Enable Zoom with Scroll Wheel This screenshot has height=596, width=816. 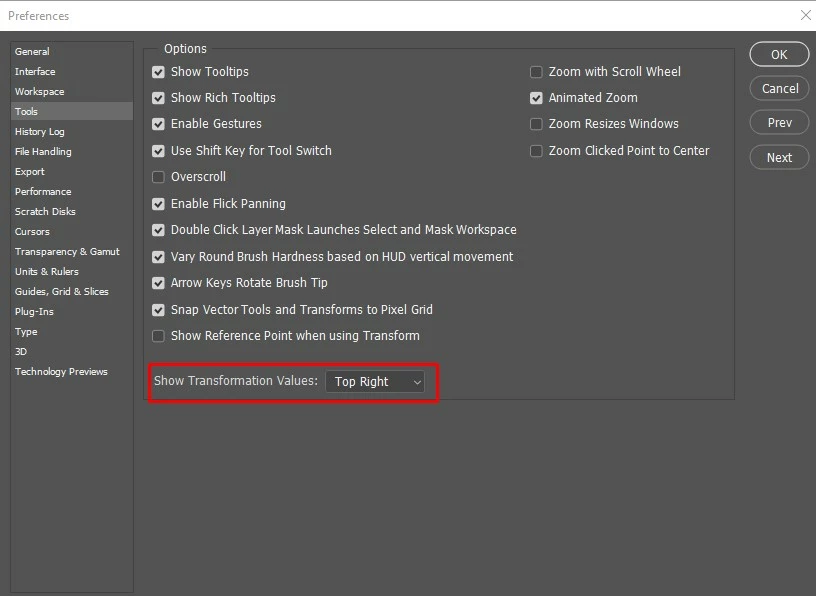[536, 72]
